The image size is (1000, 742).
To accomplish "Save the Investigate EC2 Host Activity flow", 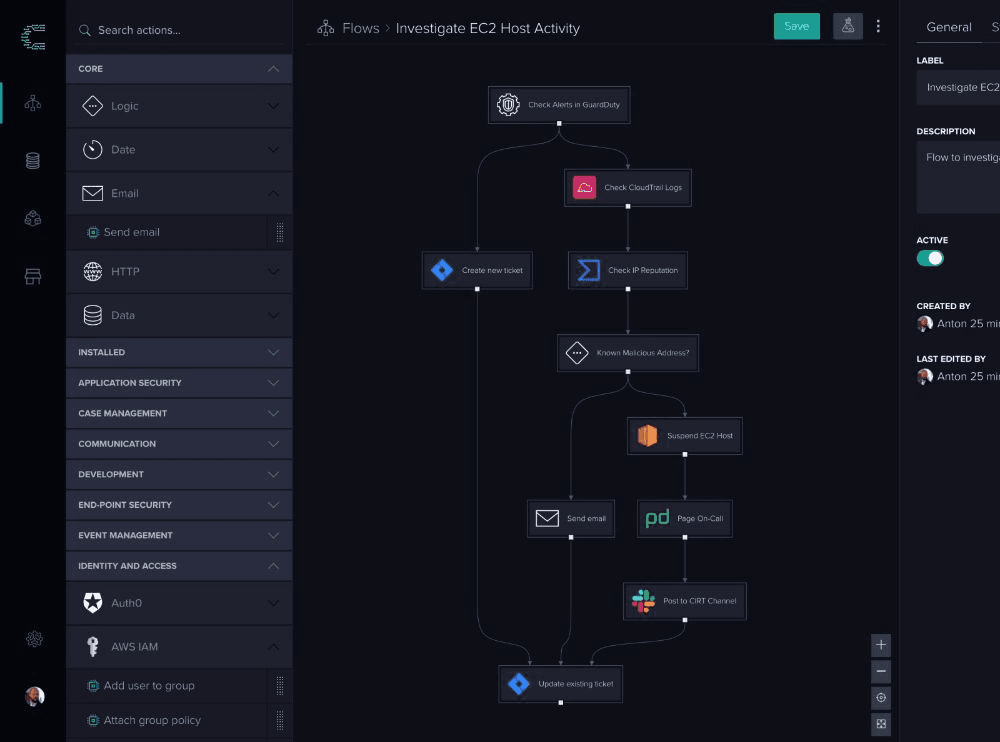I will click(796, 26).
